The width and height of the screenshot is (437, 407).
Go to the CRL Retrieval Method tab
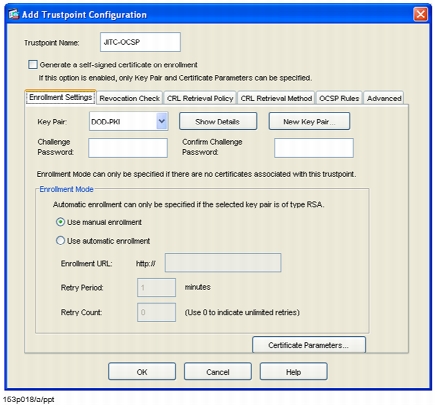[x=276, y=98]
